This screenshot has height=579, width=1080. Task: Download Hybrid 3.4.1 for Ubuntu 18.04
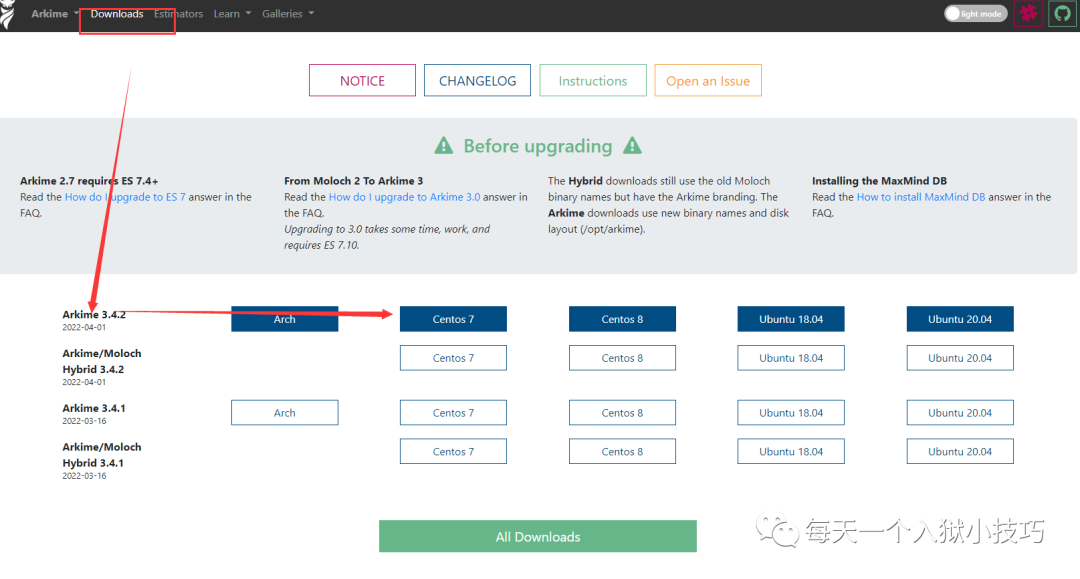[791, 451]
